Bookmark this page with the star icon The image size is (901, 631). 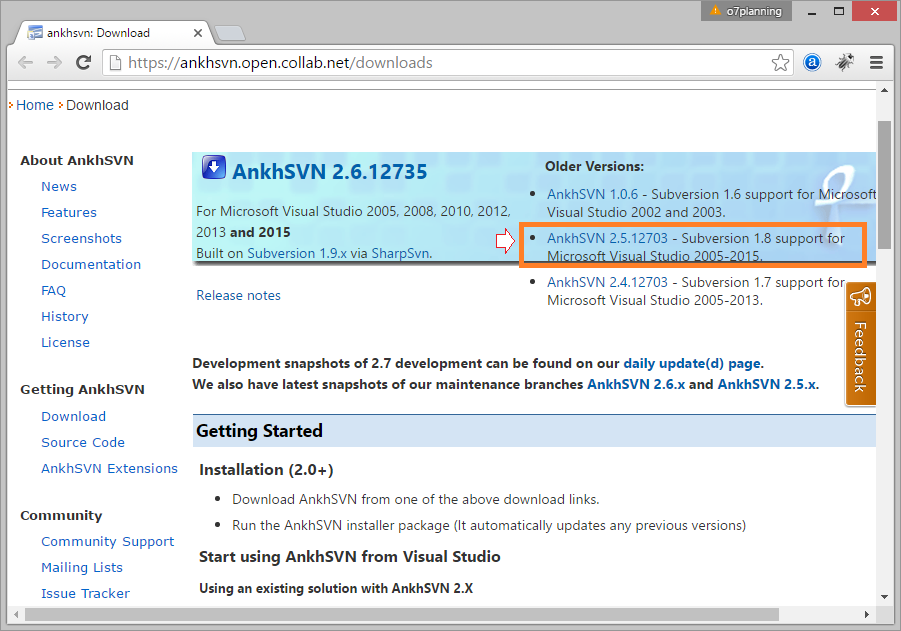[780, 62]
